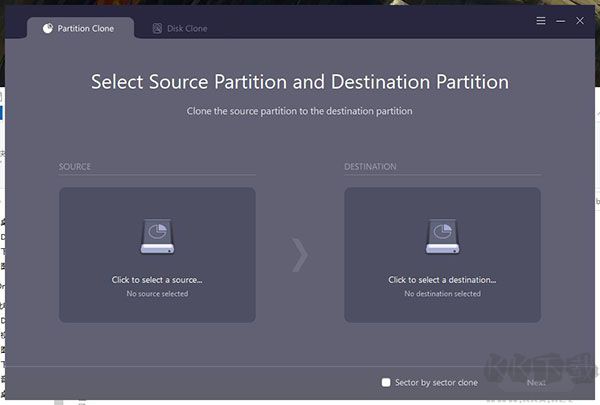Enable the Sector by sector clone checkbox
Viewport: 600px width, 405px height.
[x=386, y=382]
